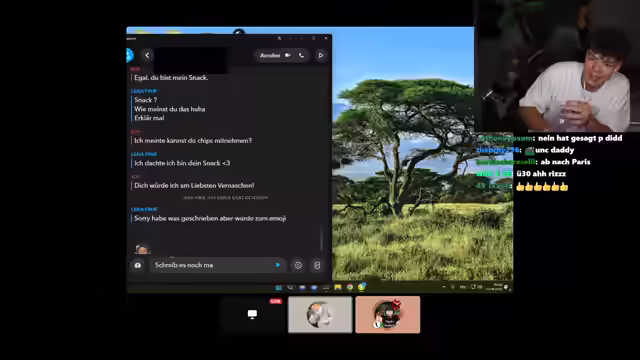This screenshot has height=360, width=640.
Task: Open the Windows Start button in the taskbar
Action: (x=279, y=287)
